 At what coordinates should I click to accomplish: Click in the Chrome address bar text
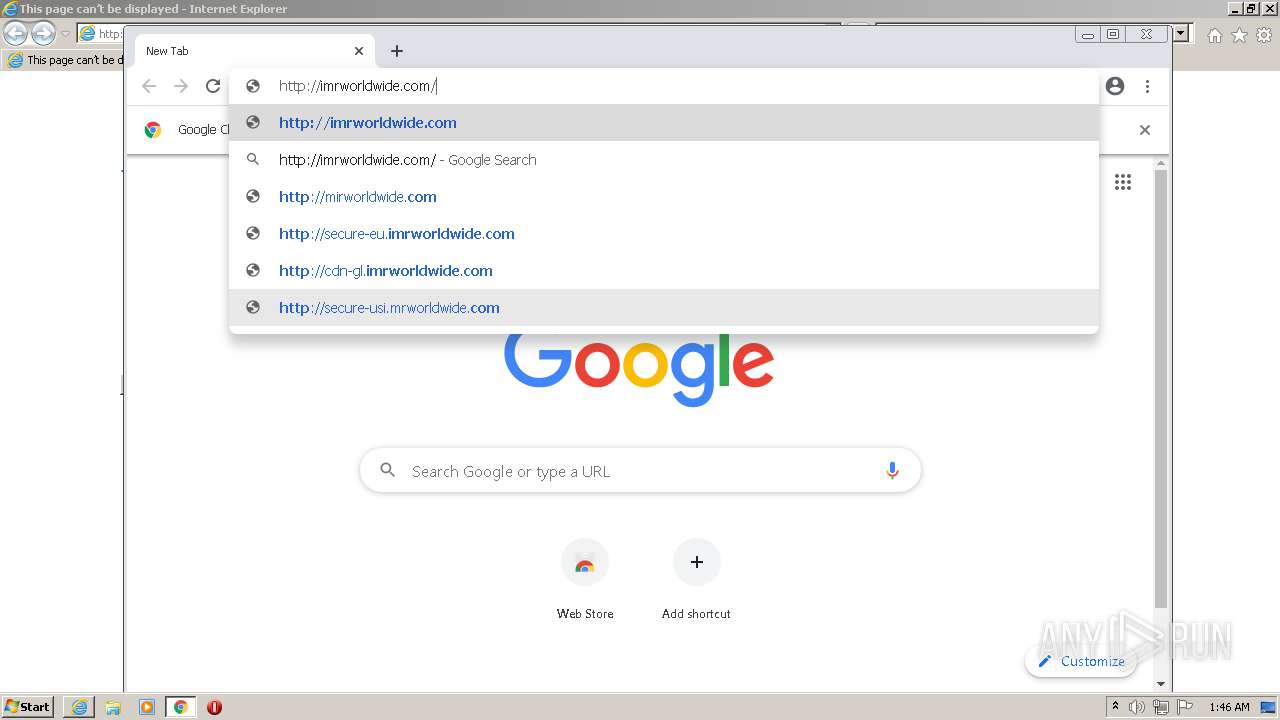click(x=357, y=86)
